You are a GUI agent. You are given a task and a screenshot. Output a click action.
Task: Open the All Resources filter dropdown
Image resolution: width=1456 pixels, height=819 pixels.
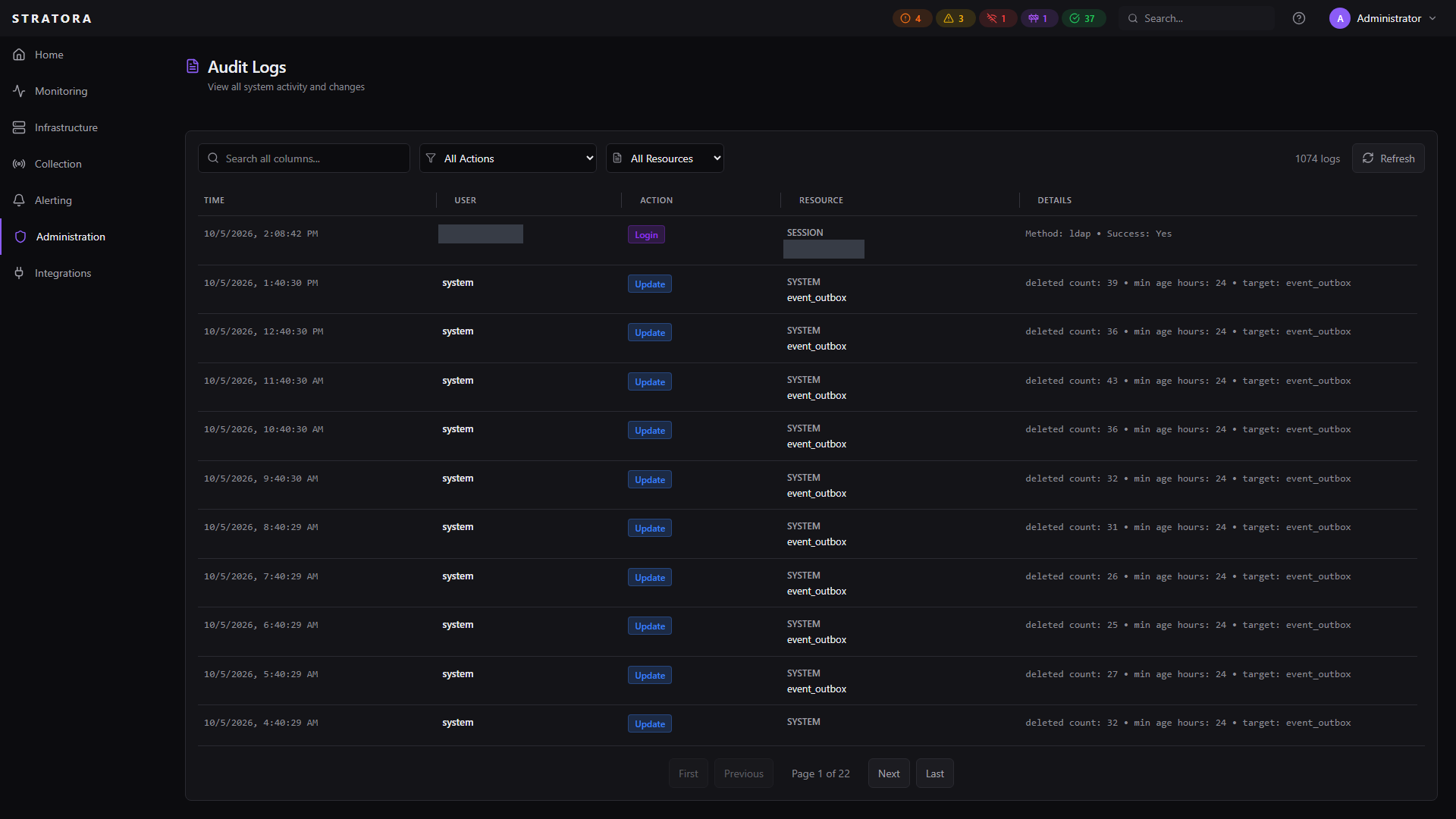pyautogui.click(x=665, y=158)
